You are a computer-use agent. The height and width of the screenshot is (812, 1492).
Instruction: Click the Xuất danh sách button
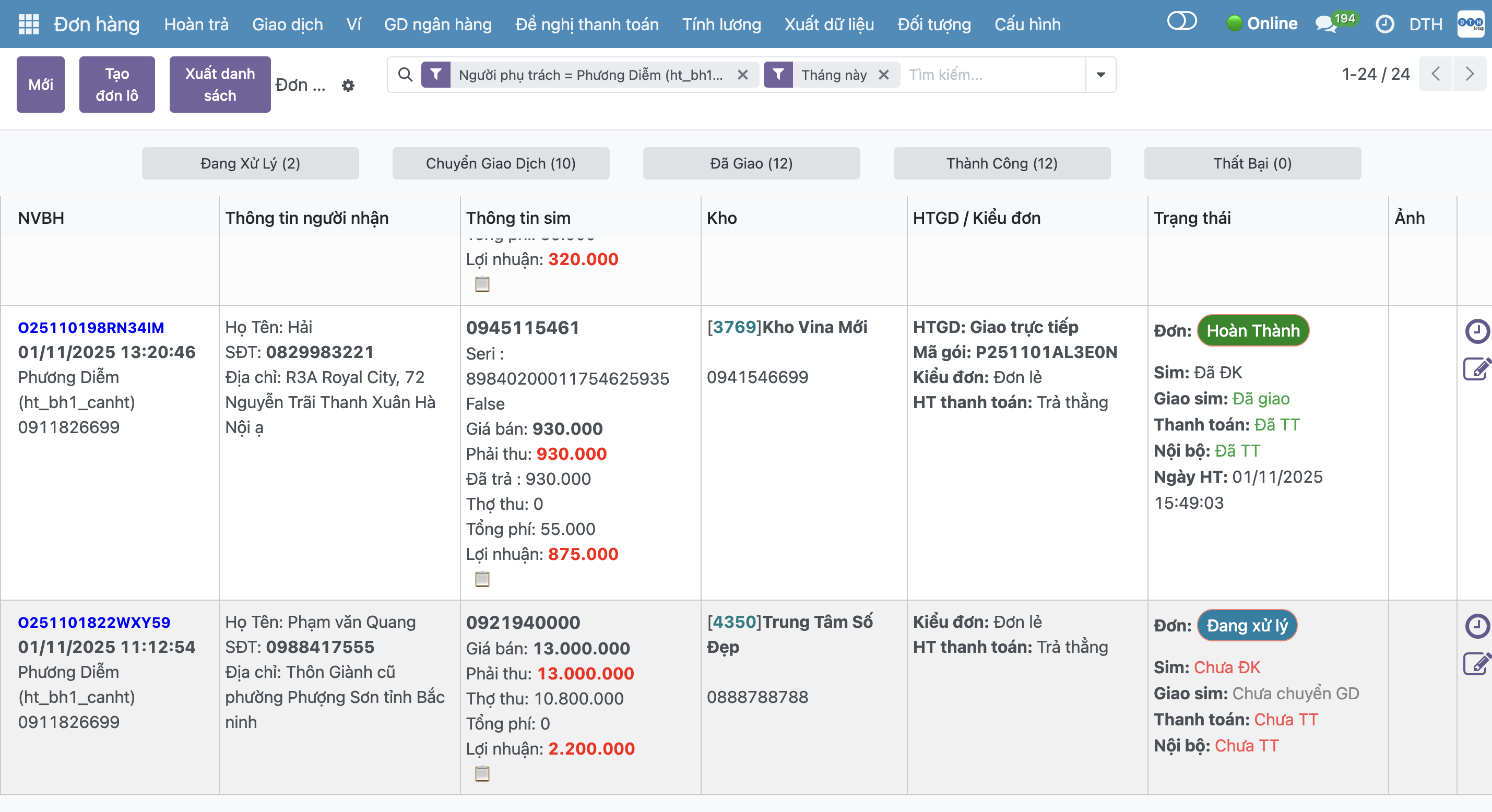[x=219, y=85]
